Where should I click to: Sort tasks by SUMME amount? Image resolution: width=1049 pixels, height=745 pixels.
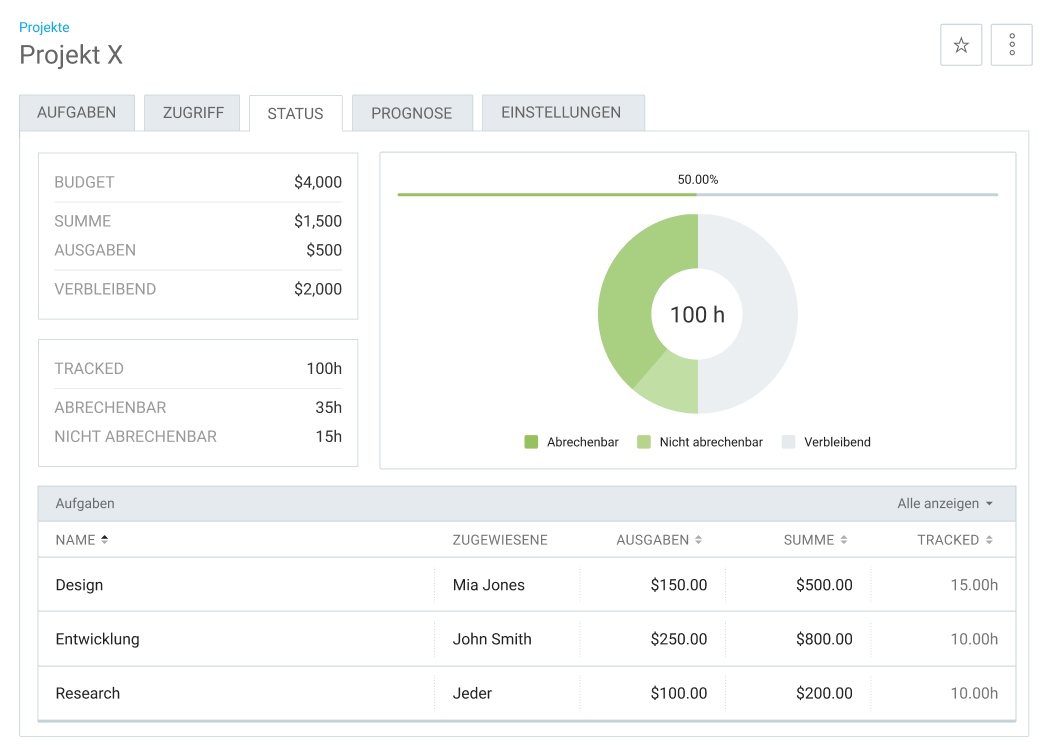[x=814, y=539]
